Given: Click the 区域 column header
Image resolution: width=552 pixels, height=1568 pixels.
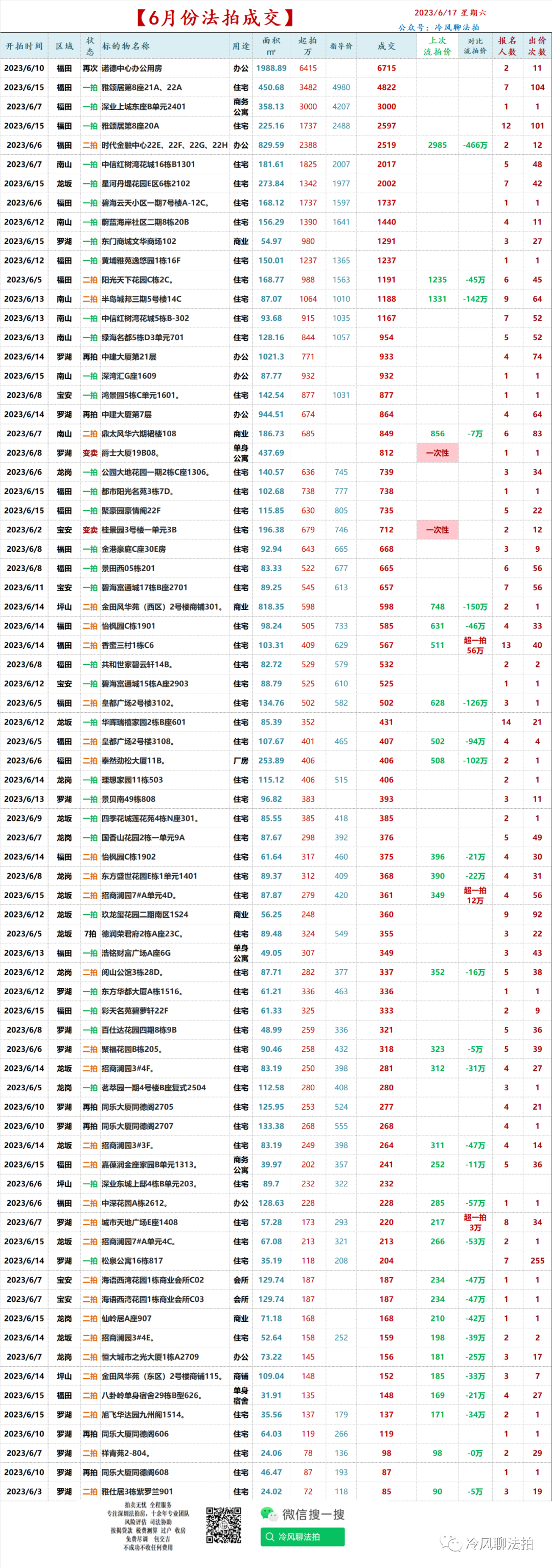Looking at the screenshot, I should tap(64, 45).
